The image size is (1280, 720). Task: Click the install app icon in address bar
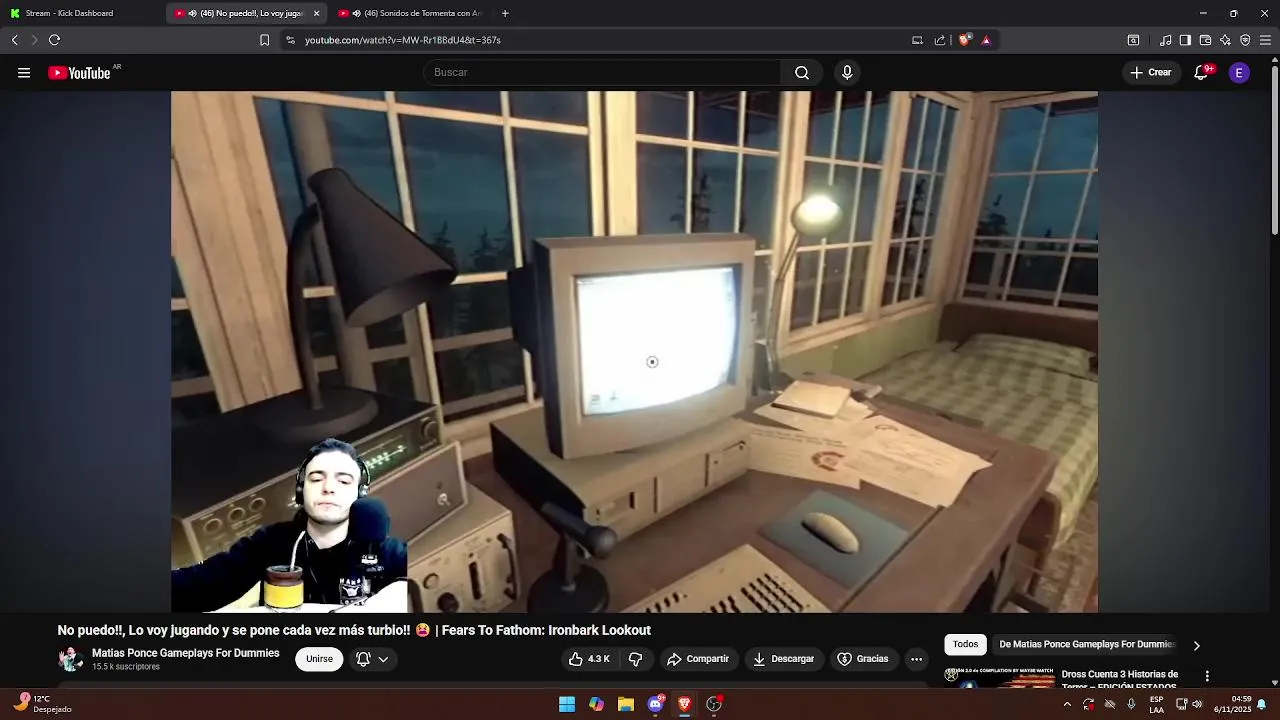(x=917, y=40)
